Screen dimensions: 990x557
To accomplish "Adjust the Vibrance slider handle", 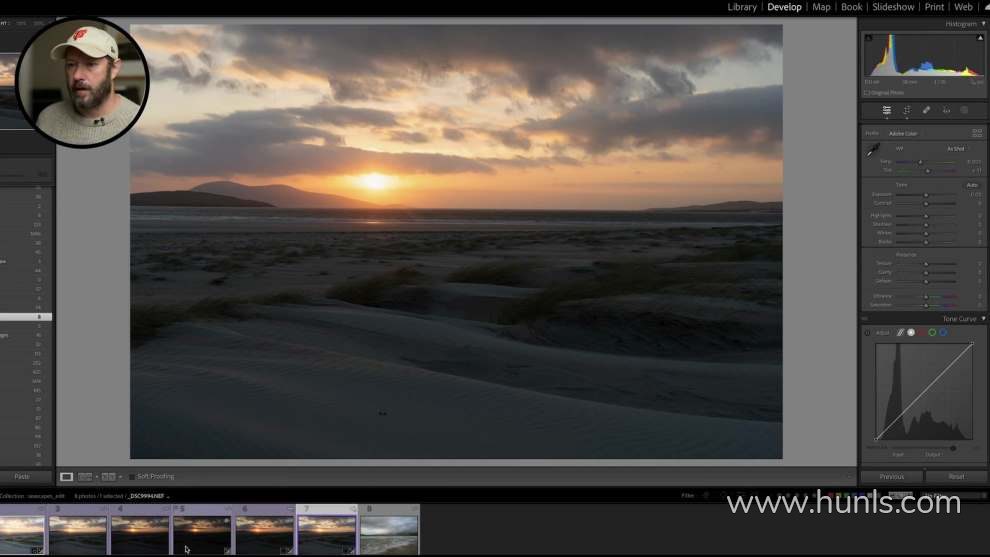I will tap(926, 297).
